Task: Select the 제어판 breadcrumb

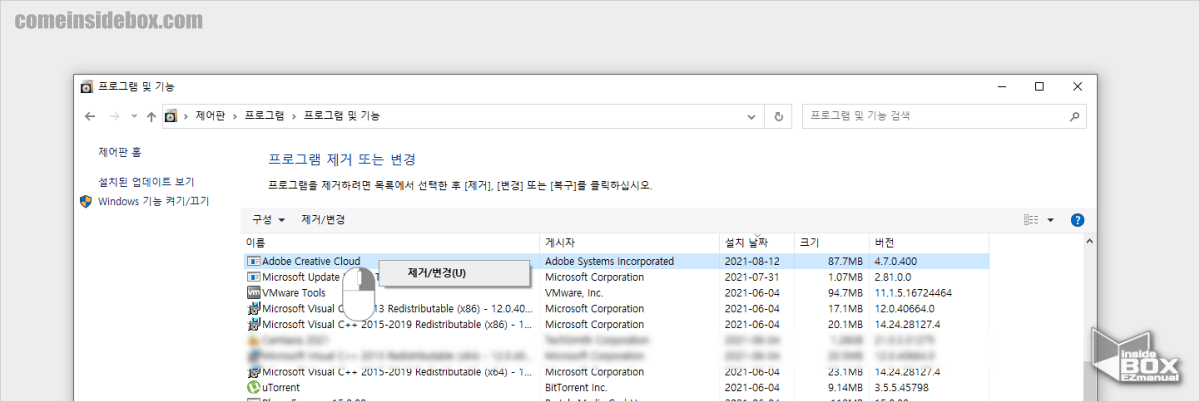Action: pyautogui.click(x=211, y=116)
